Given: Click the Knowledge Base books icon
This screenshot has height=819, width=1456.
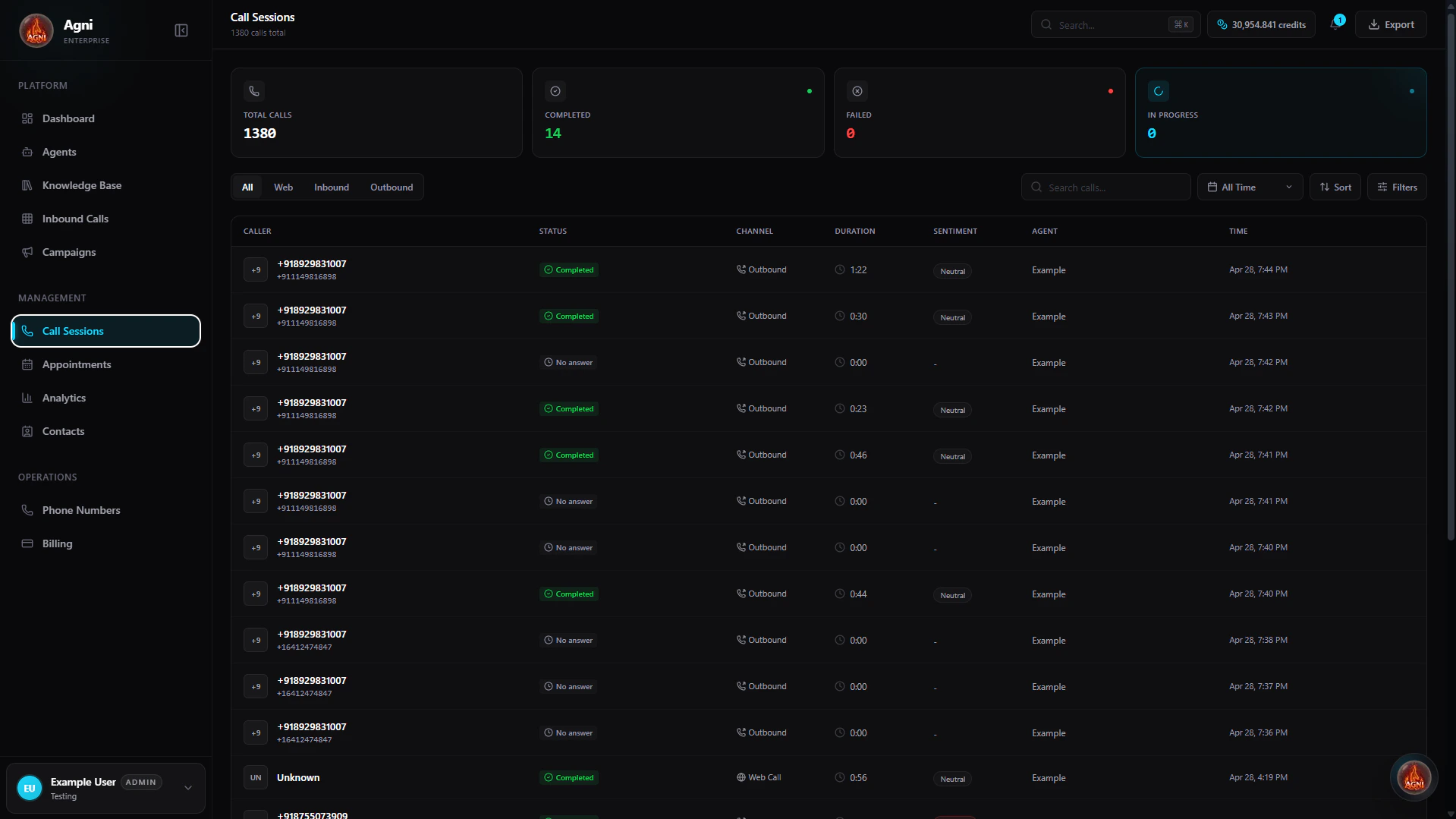Looking at the screenshot, I should (27, 185).
